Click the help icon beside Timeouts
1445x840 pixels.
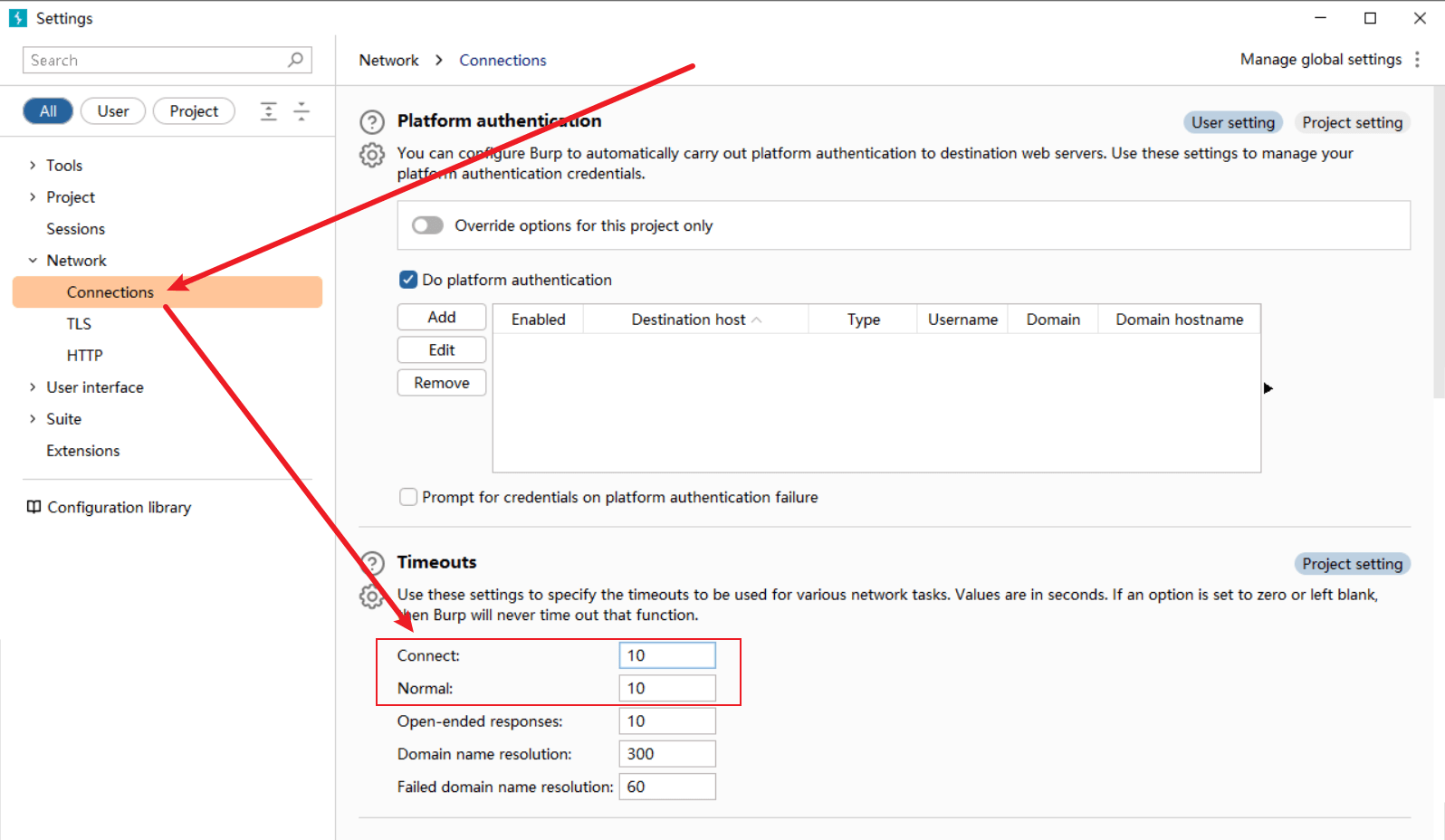coord(373,564)
